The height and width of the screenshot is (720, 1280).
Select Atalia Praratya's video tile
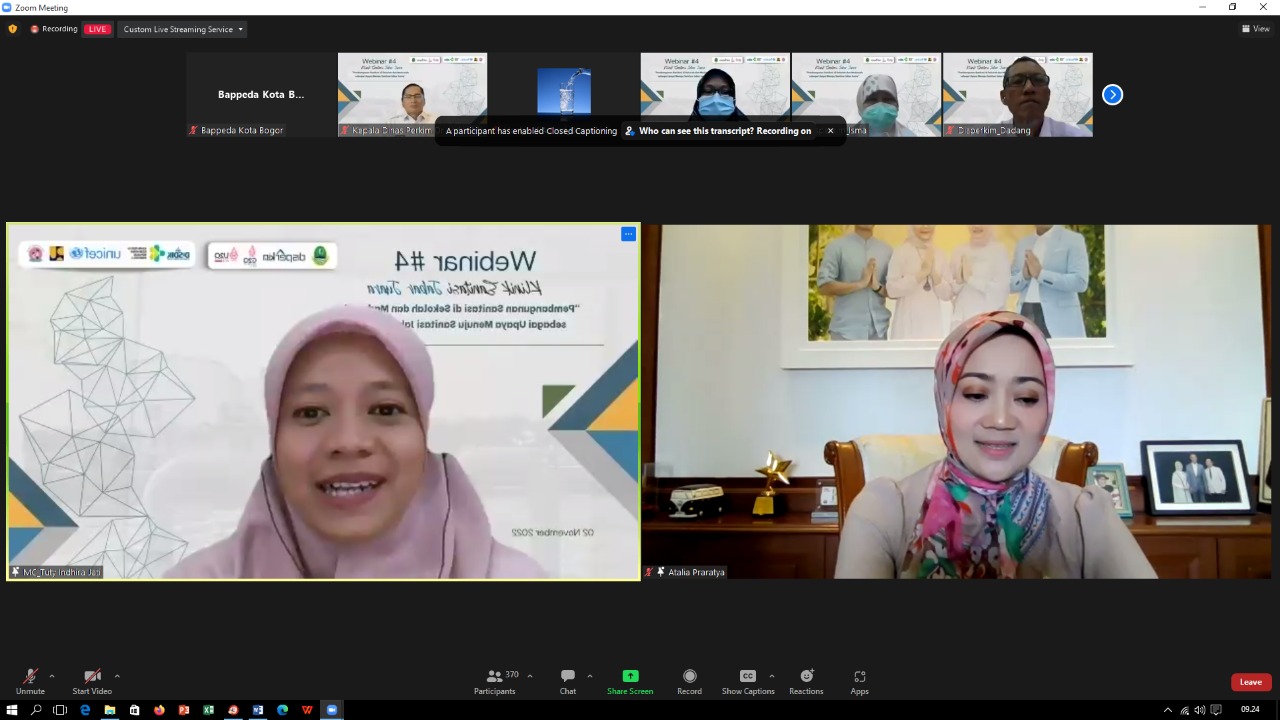[x=957, y=401]
